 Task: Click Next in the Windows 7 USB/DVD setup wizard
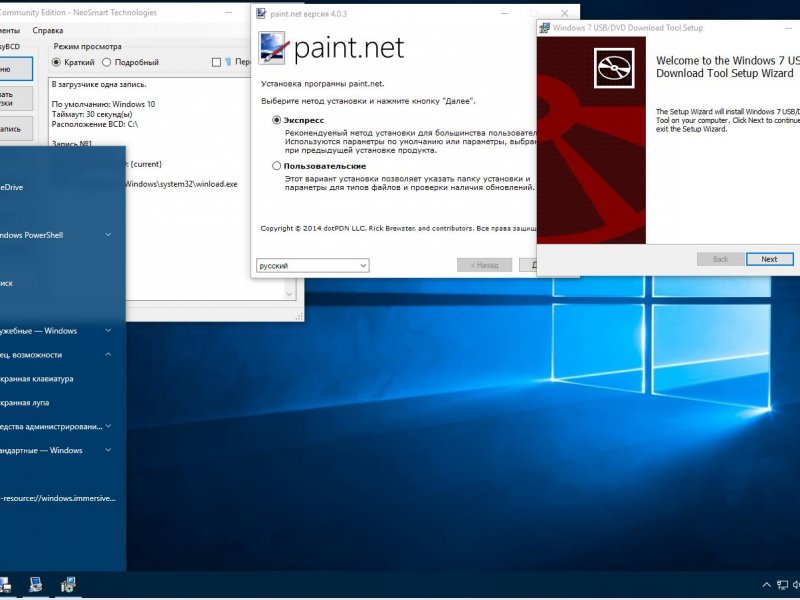pos(769,259)
